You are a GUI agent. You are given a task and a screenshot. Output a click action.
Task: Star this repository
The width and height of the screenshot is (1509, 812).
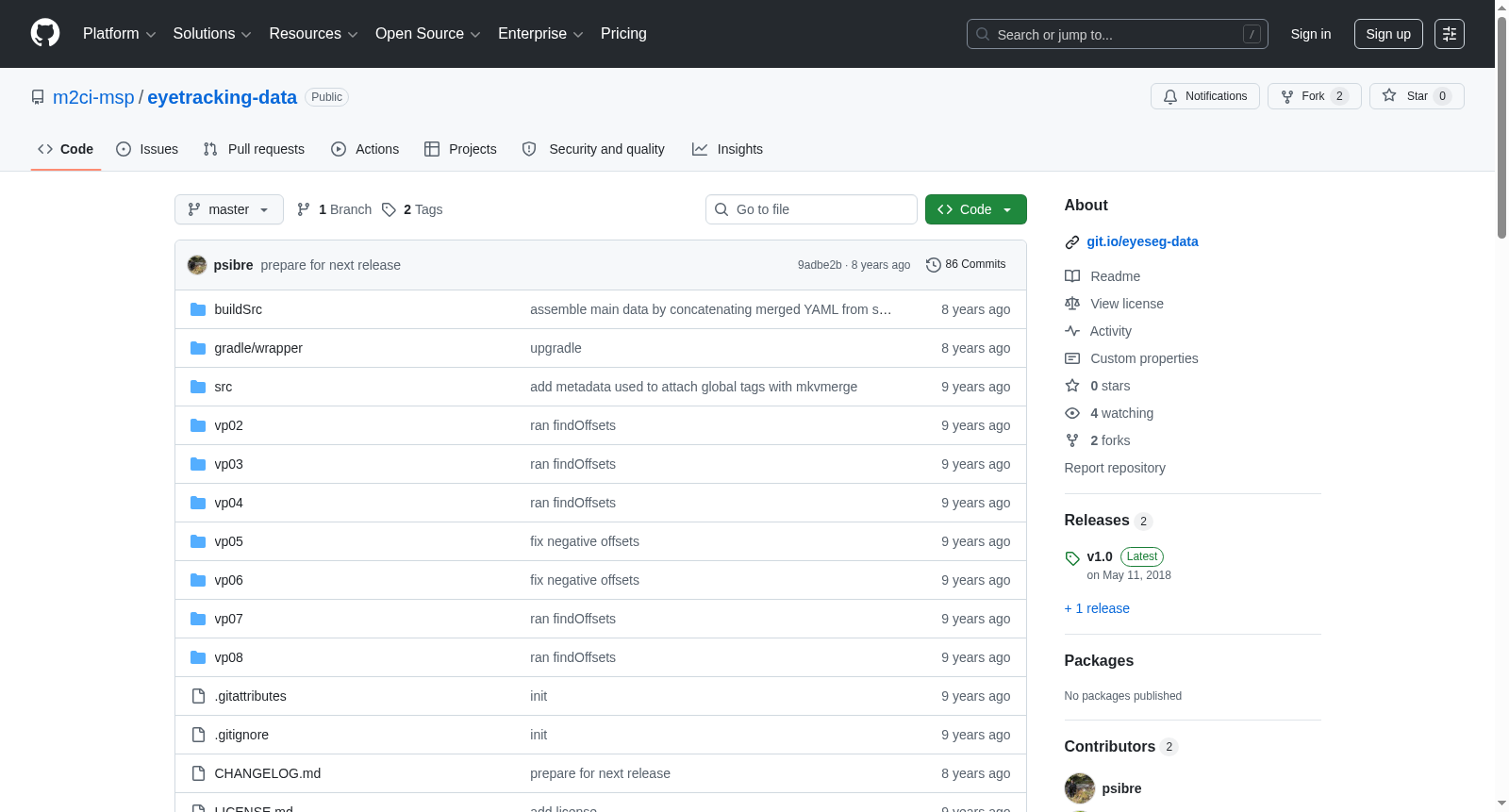tap(1417, 96)
